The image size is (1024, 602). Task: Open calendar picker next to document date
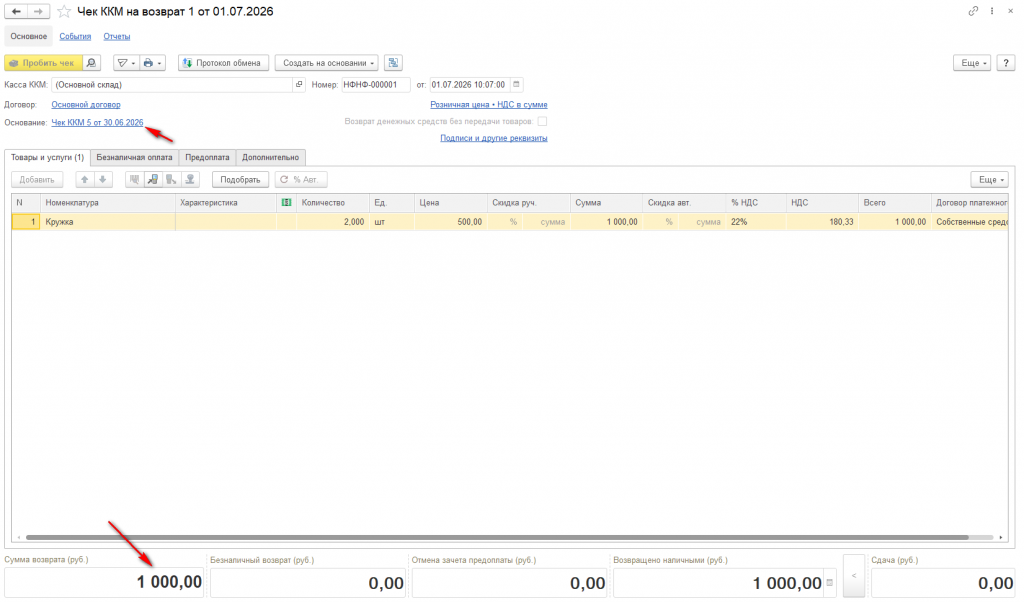pyautogui.click(x=516, y=84)
